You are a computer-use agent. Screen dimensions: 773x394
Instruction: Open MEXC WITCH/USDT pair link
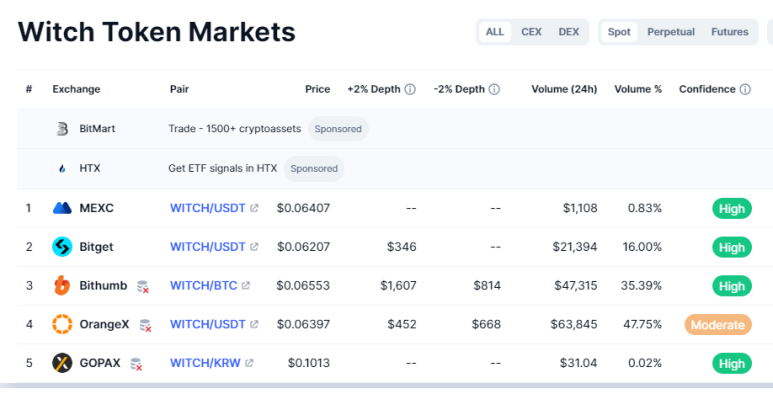point(208,208)
